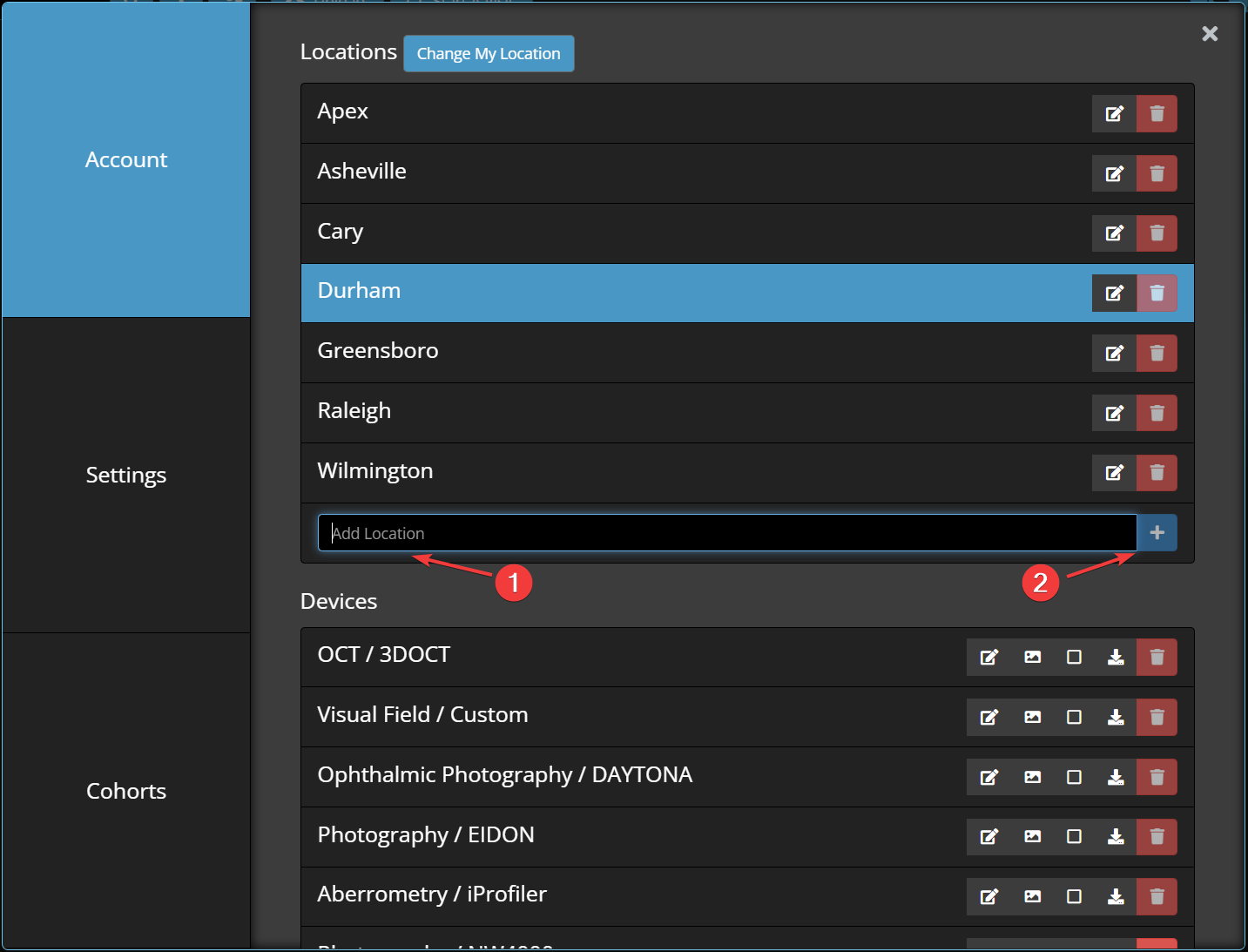
Task: Open the Cohorts section
Action: click(125, 791)
